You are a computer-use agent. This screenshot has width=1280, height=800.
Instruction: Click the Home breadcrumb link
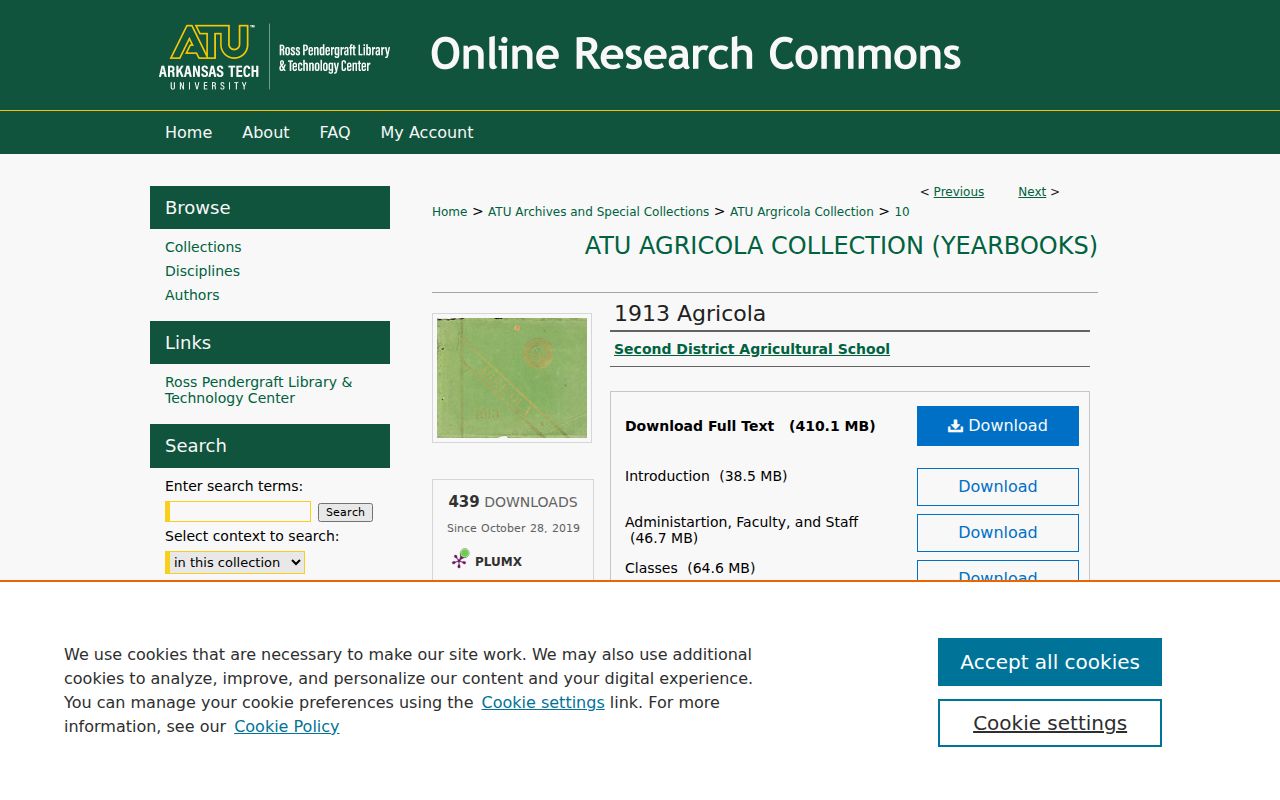click(449, 212)
